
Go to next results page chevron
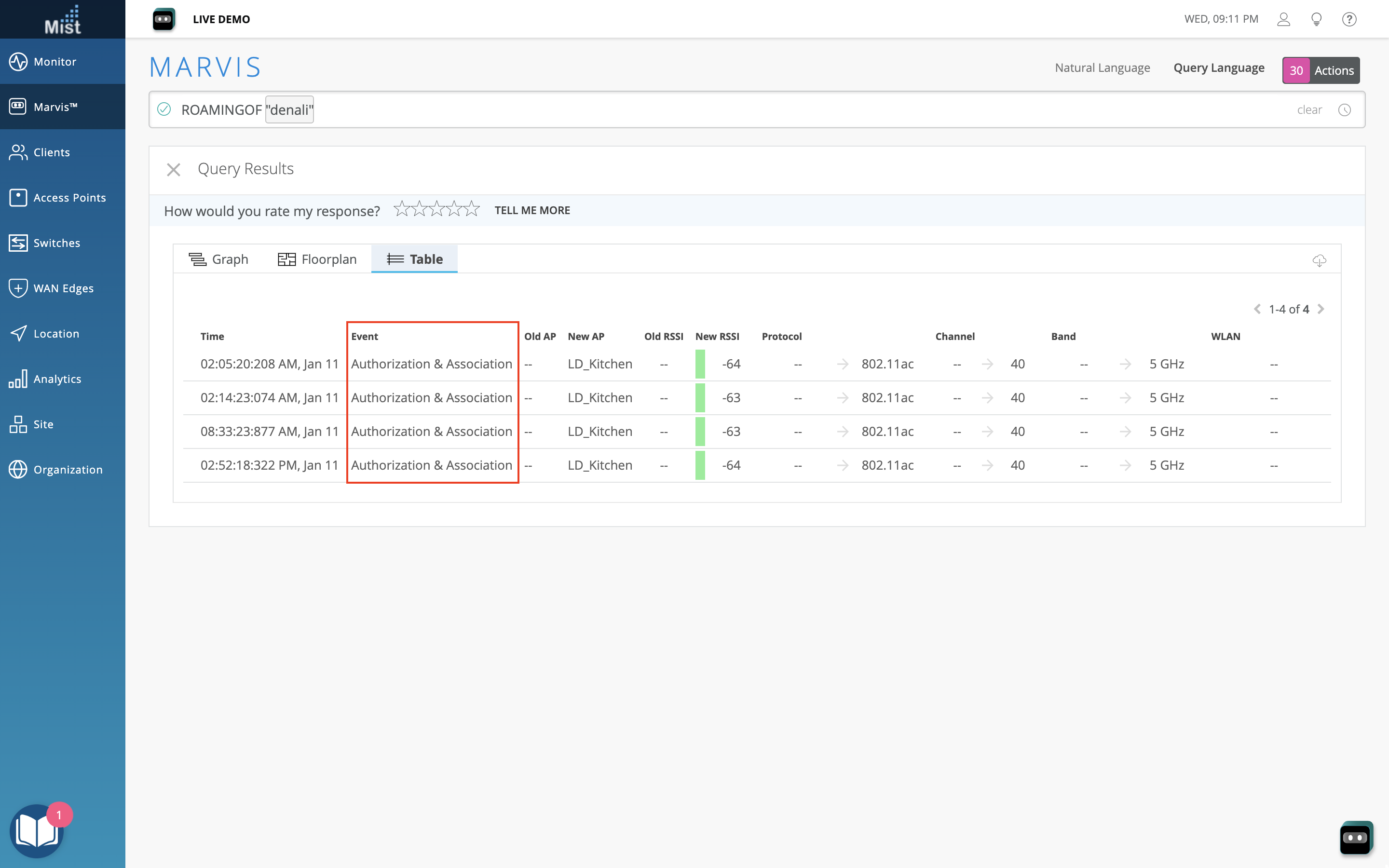[x=1321, y=310]
